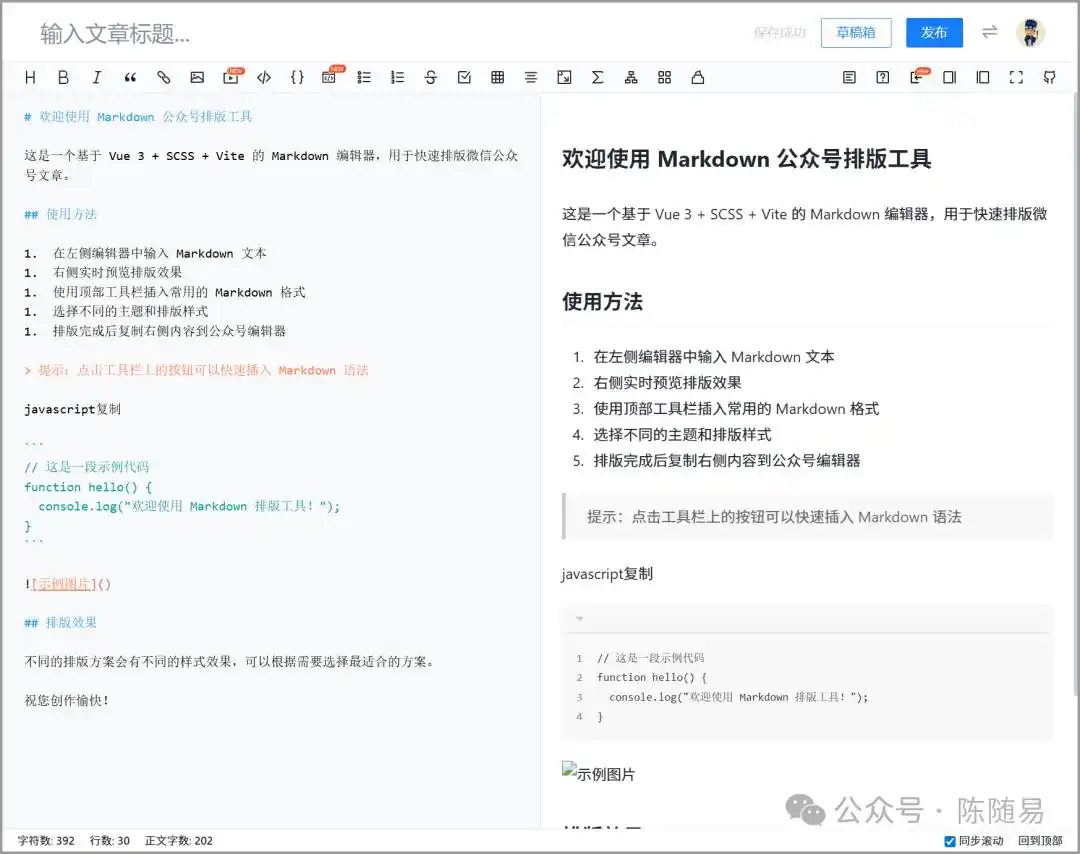Insert a math formula with the Σ icon
Image resolution: width=1080 pixels, height=854 pixels.
coord(597,77)
